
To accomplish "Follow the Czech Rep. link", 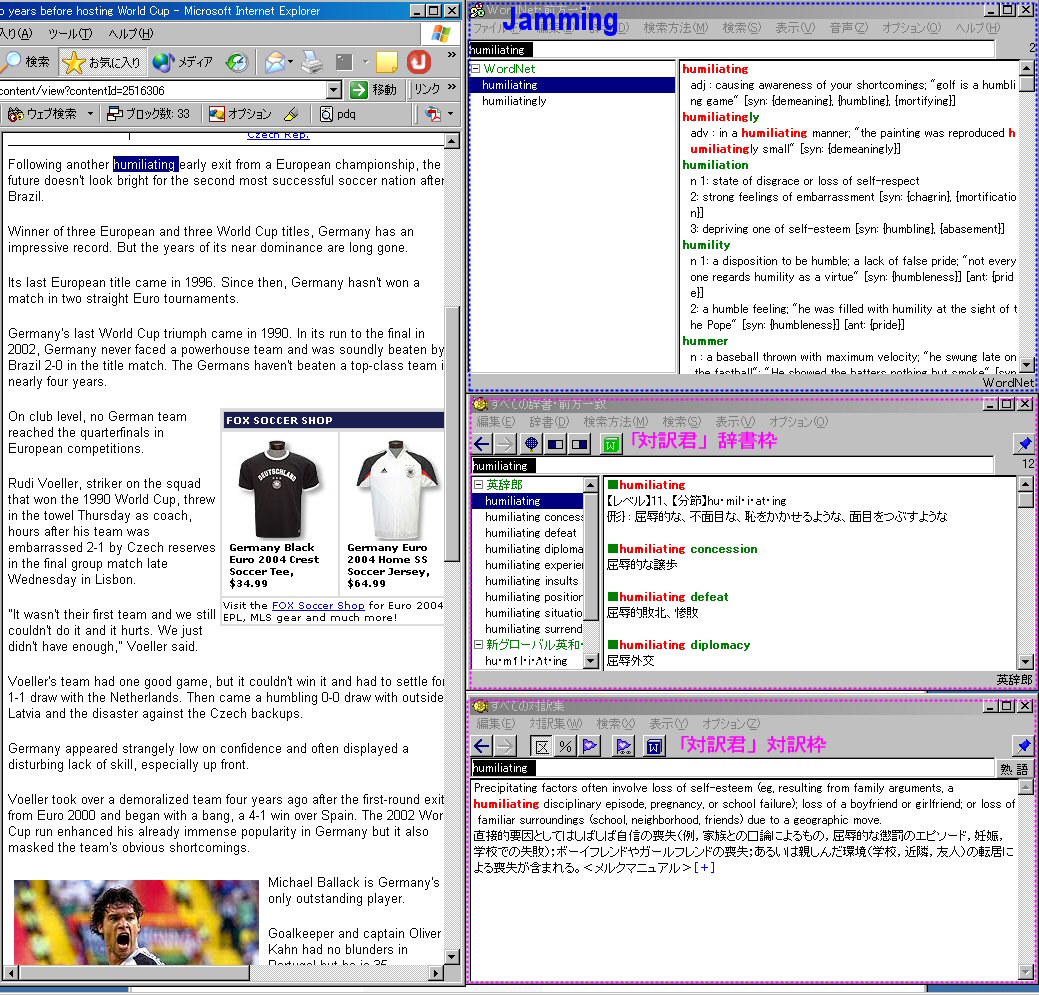I will pyautogui.click(x=278, y=135).
